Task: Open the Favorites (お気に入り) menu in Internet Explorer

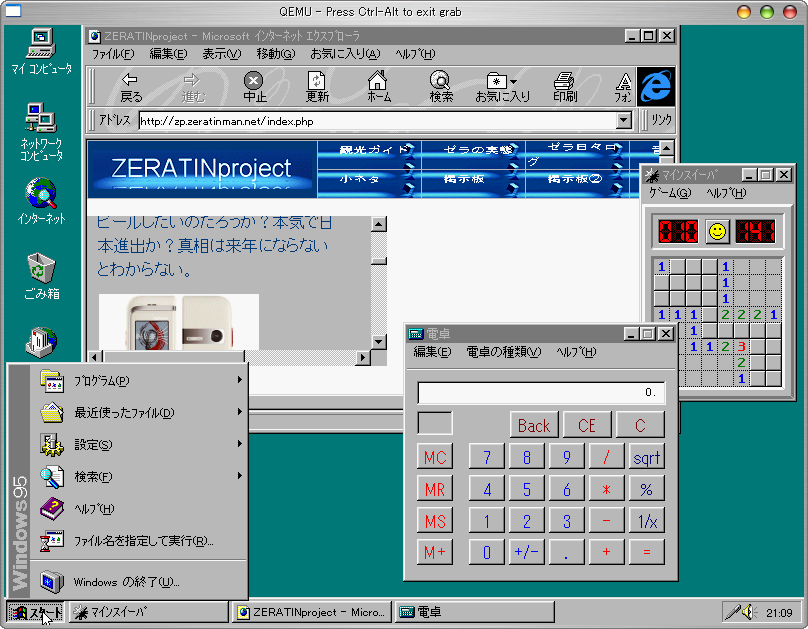Action: coord(345,54)
